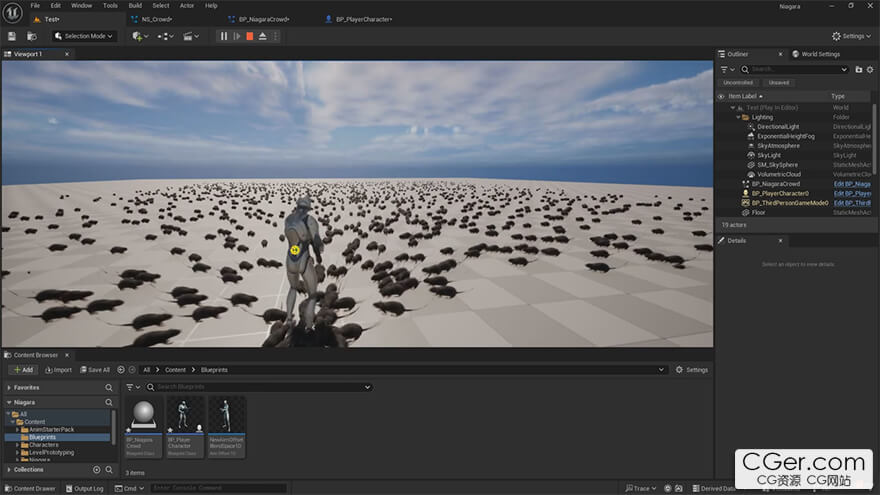The height and width of the screenshot is (495, 880).
Task: Open the File menu
Action: tap(35, 6)
